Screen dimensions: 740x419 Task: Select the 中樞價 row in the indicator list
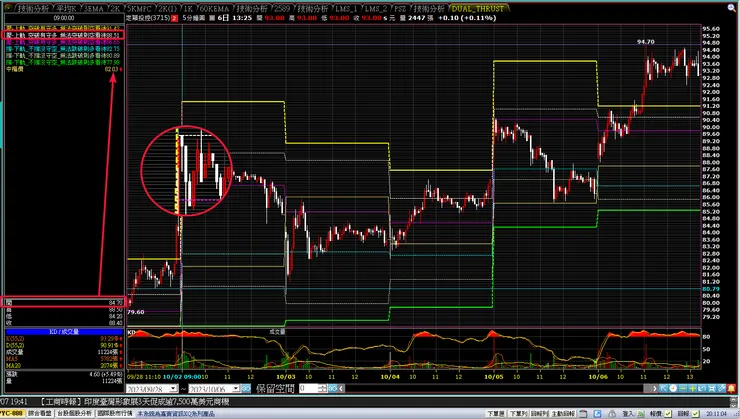tap(64, 69)
